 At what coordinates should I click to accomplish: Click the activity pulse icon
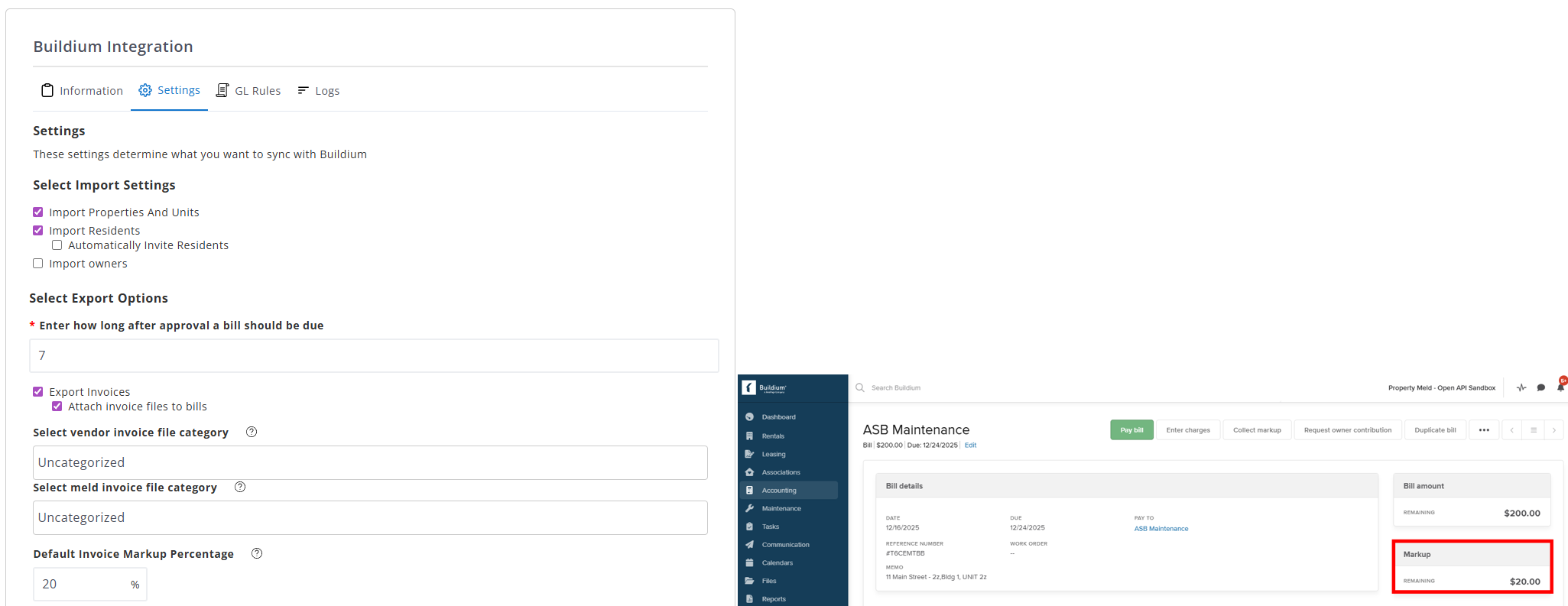[x=1521, y=387]
